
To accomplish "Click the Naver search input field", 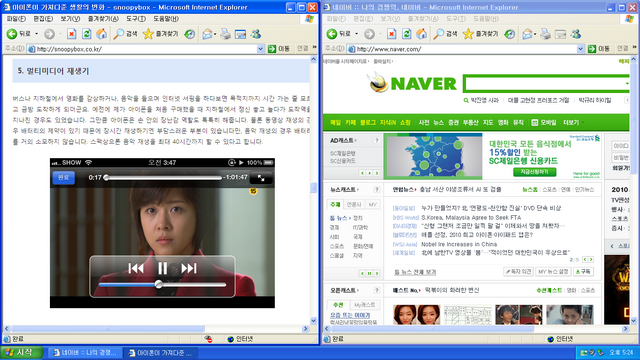I will [544, 84].
